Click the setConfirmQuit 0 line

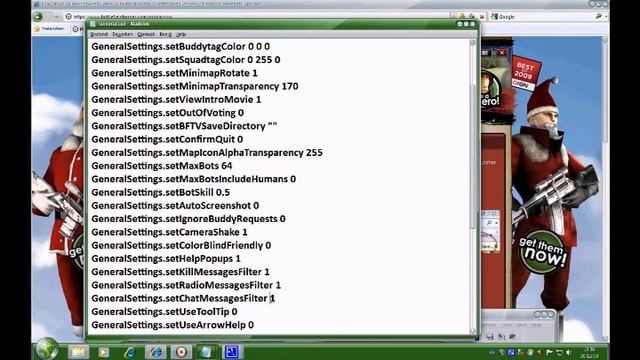(167, 139)
